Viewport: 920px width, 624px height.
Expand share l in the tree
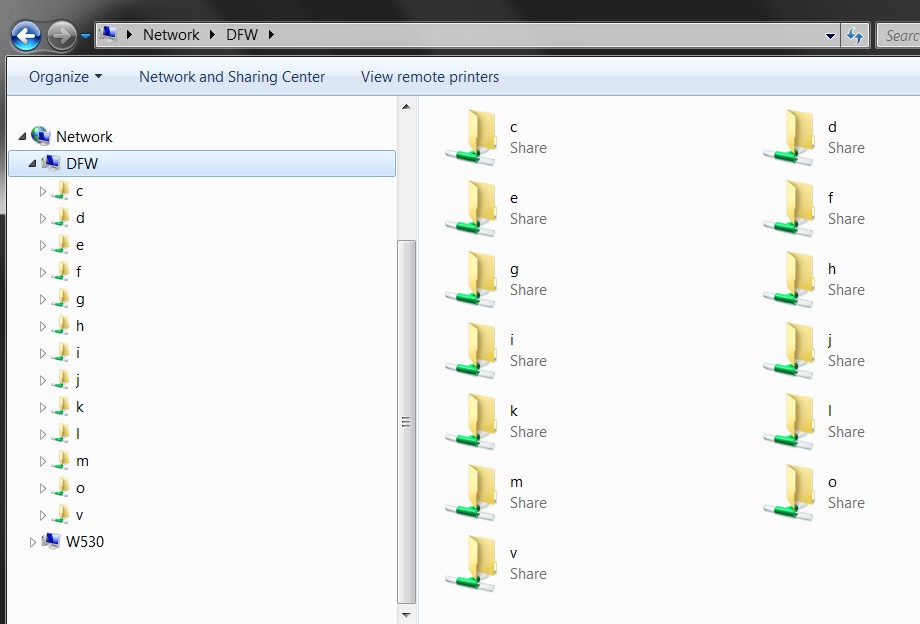pyautogui.click(x=42, y=434)
